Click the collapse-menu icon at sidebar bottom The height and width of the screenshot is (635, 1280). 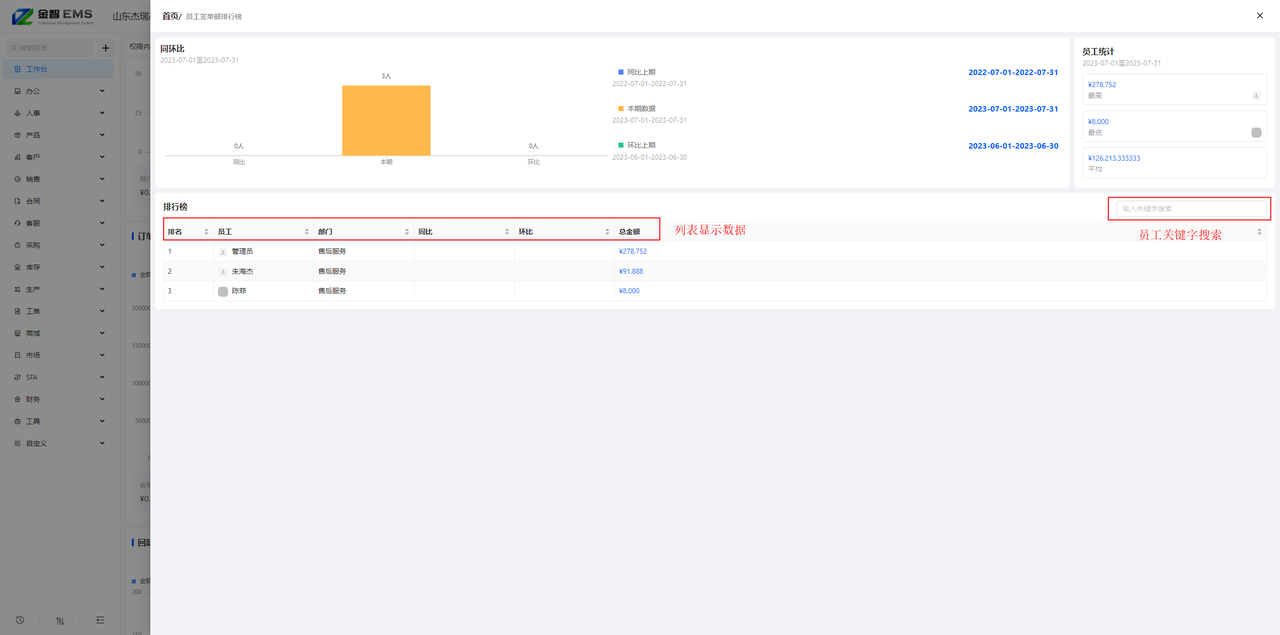(x=100, y=620)
